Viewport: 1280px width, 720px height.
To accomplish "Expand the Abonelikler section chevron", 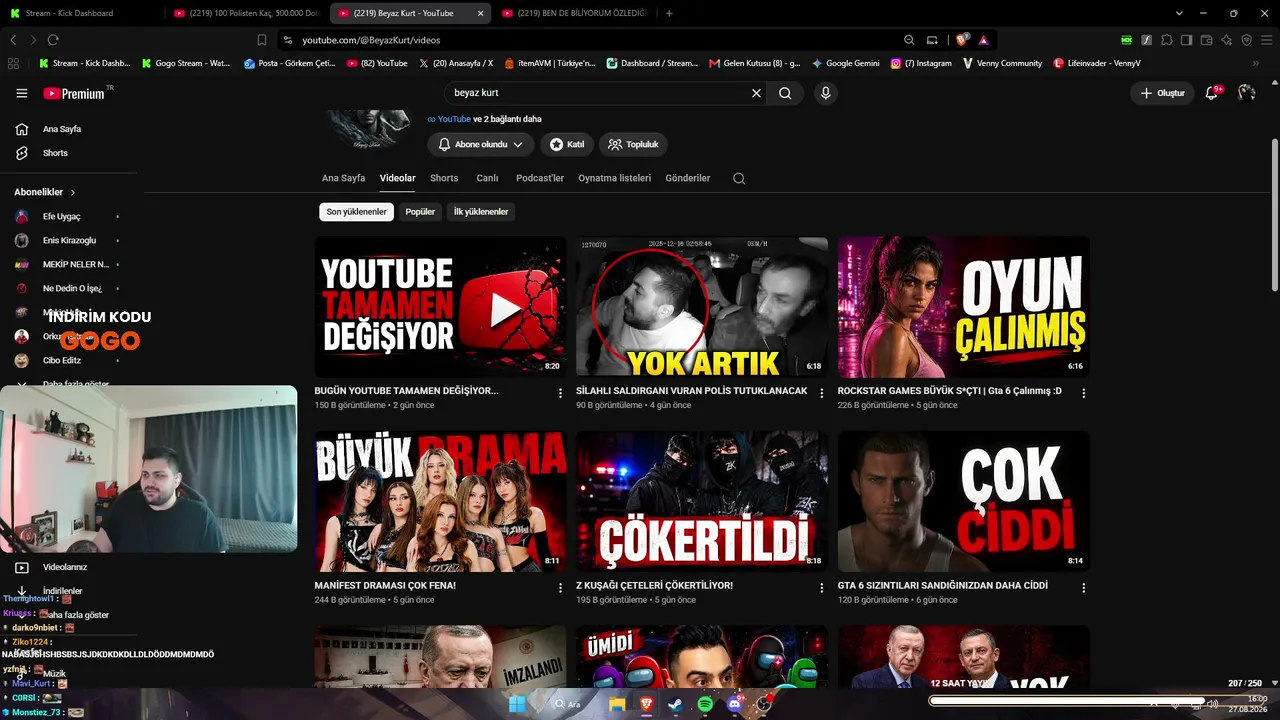I will tap(73, 192).
